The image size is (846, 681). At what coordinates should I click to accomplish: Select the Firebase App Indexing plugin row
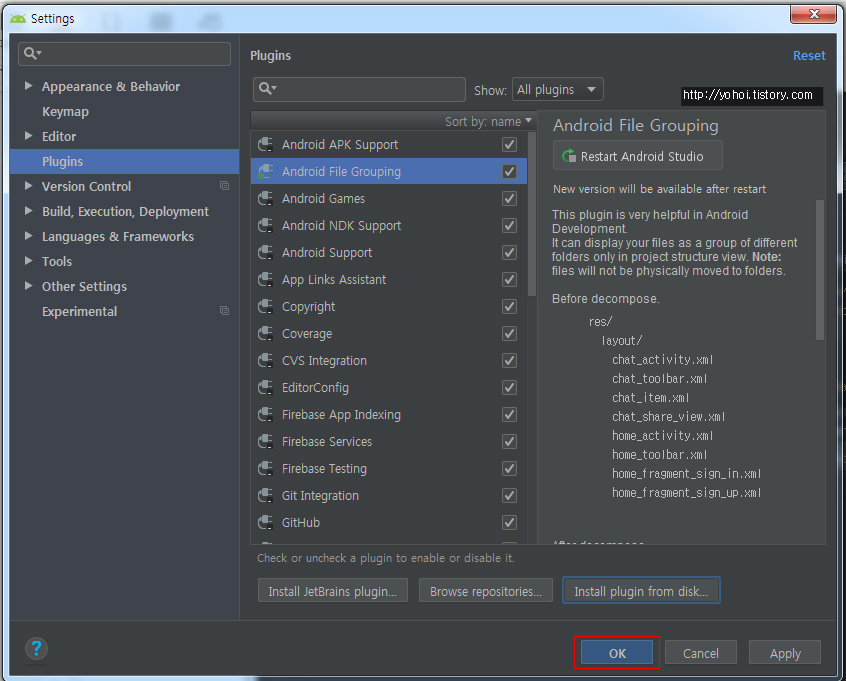pyautogui.click(x=388, y=414)
